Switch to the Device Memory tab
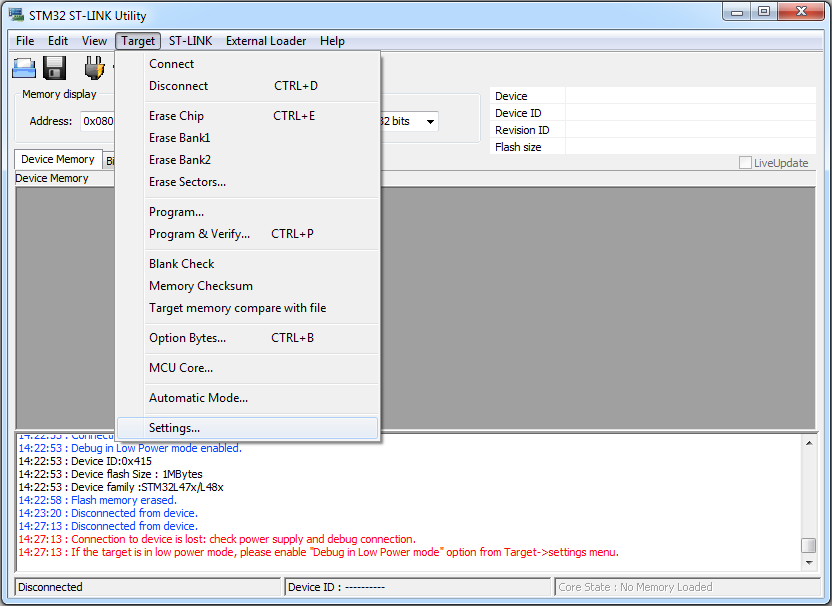832x606 pixels. click(x=58, y=159)
